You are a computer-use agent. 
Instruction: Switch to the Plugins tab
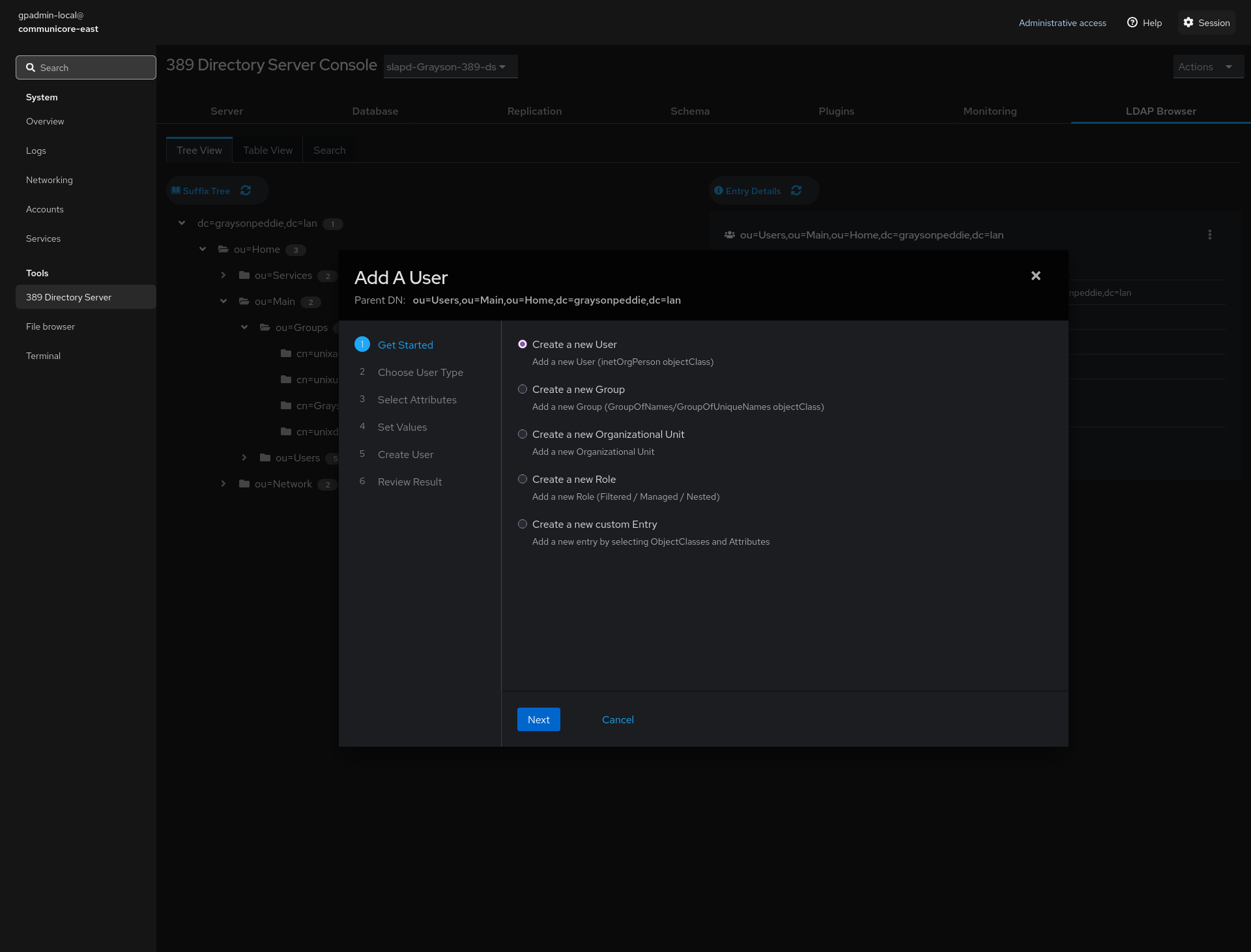pos(837,111)
